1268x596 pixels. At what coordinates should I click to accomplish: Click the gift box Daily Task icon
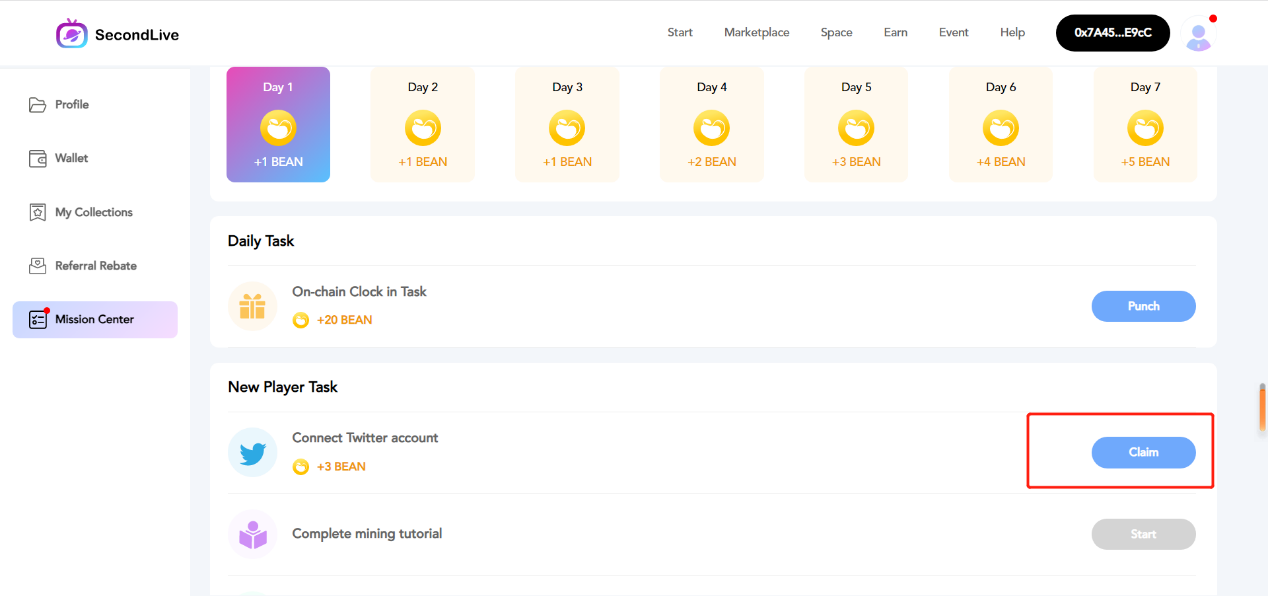tap(253, 306)
